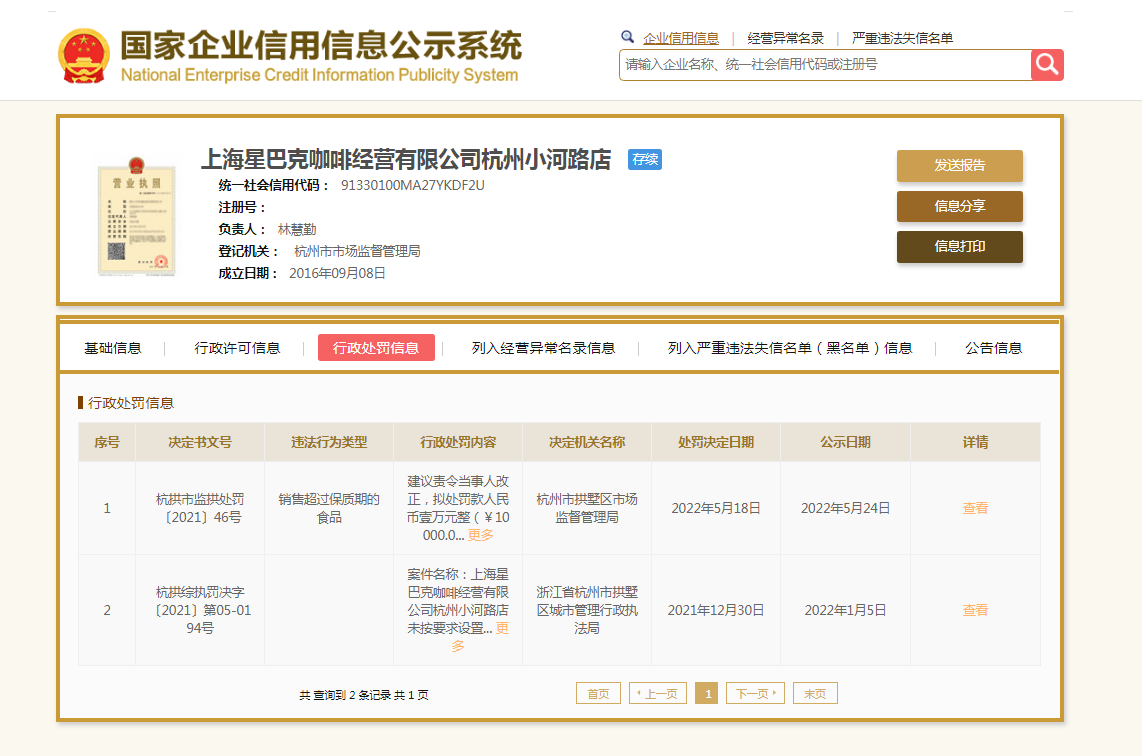
Task: Click the responsible person name 林慧勤
Action: click(x=297, y=229)
